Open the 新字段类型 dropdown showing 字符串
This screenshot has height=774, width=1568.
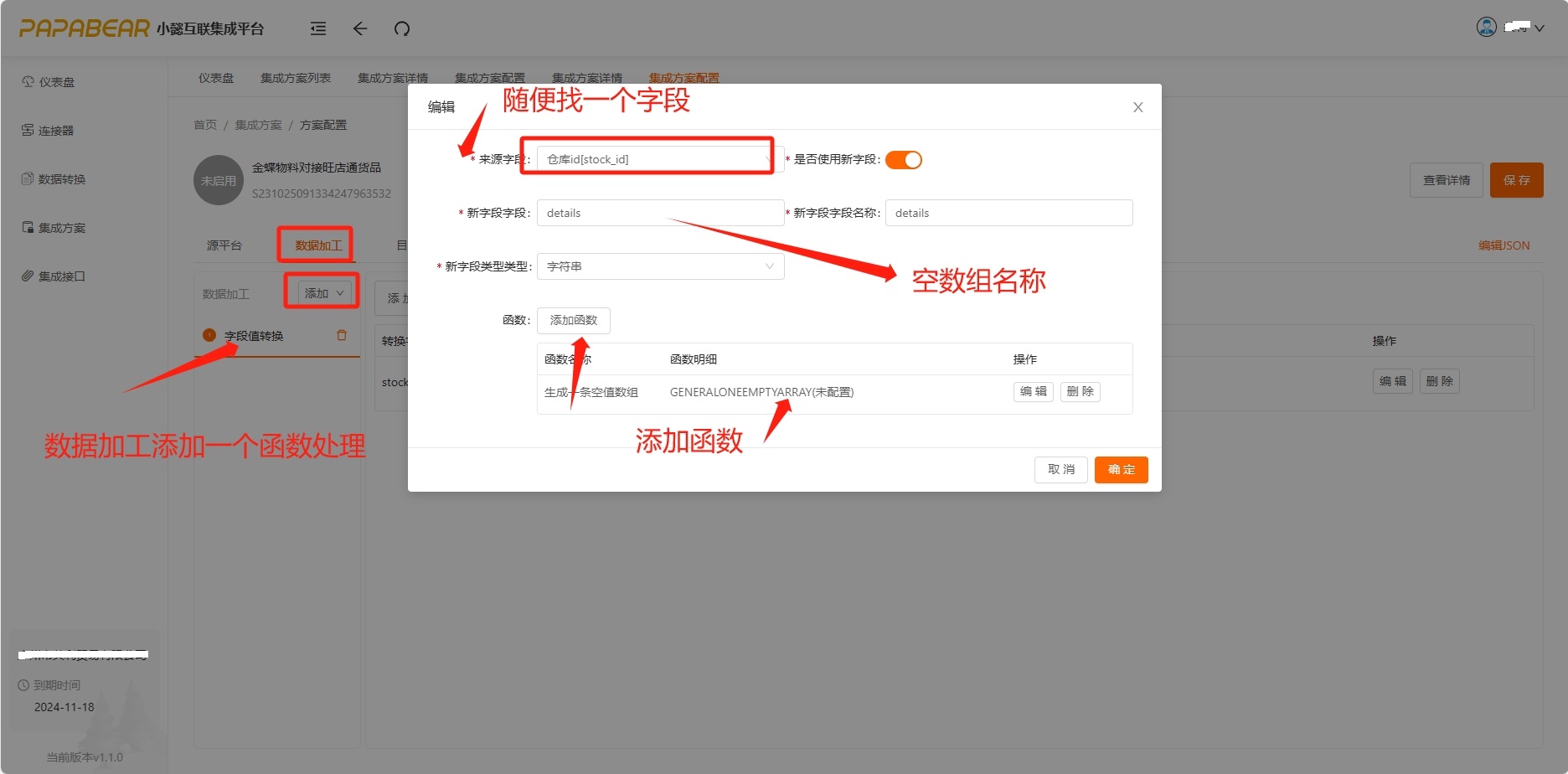[659, 266]
